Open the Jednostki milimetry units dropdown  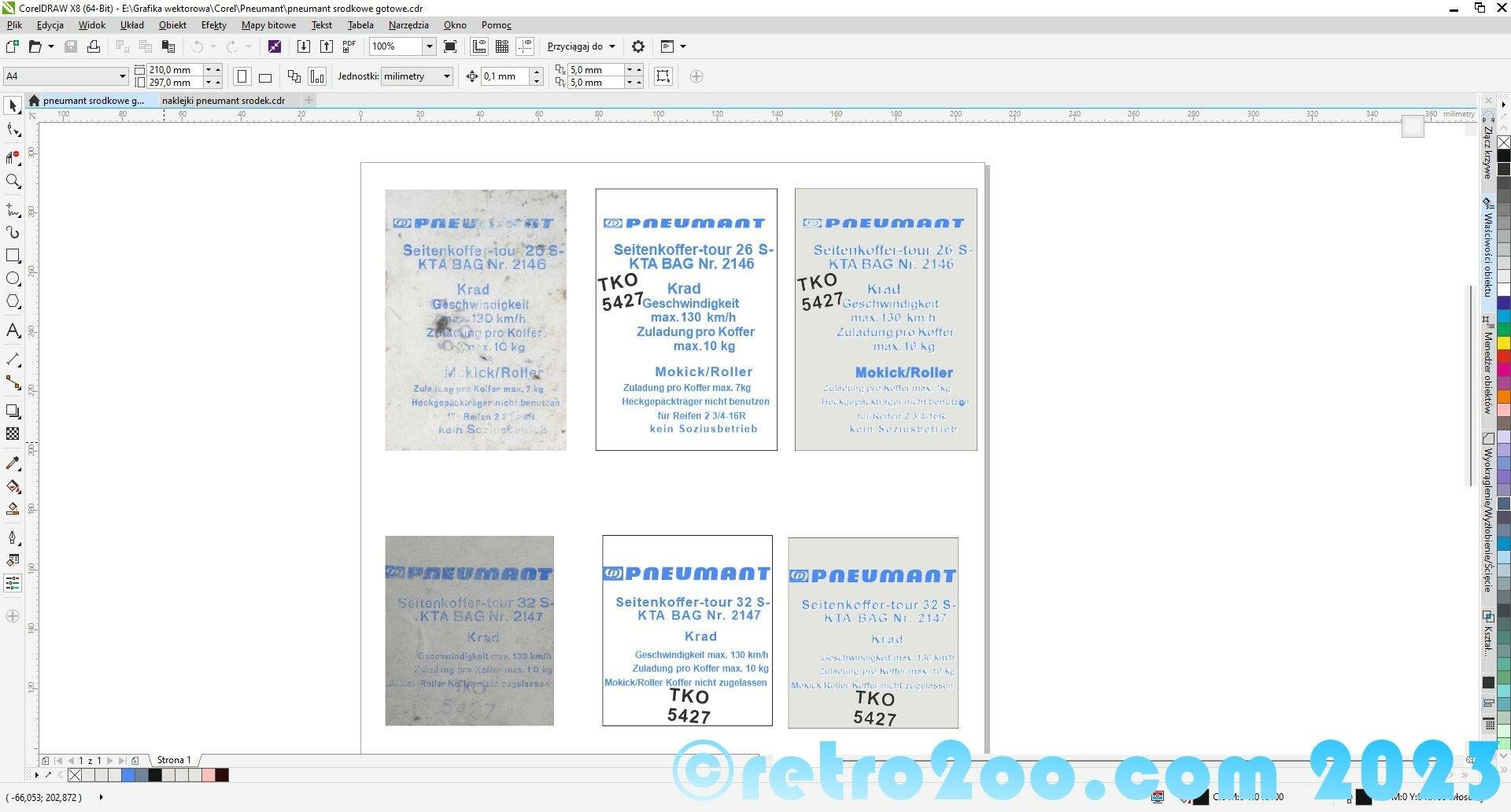click(x=446, y=76)
